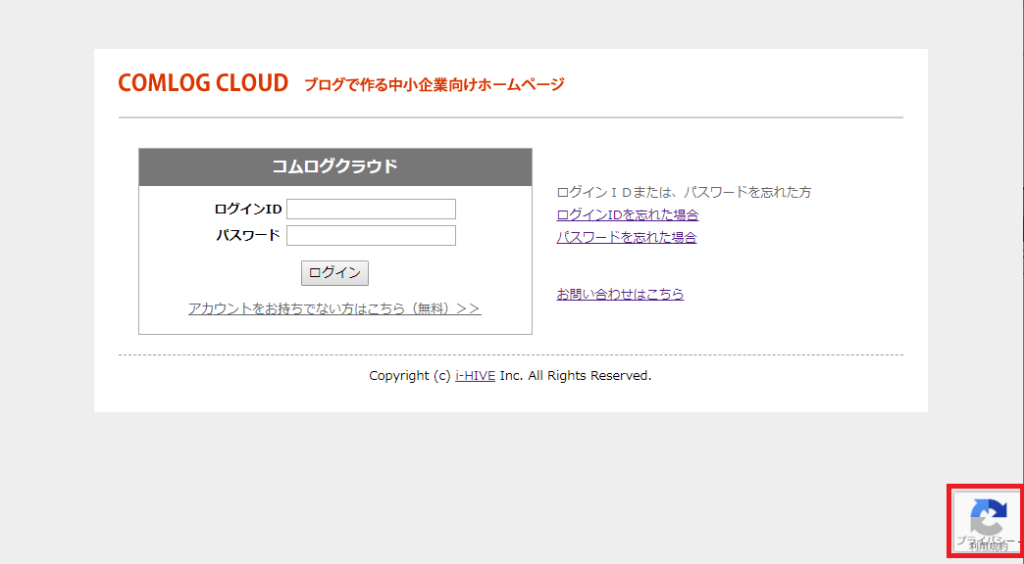
Task: Click the コムログクラウド panel header text
Action: pyautogui.click(x=335, y=166)
